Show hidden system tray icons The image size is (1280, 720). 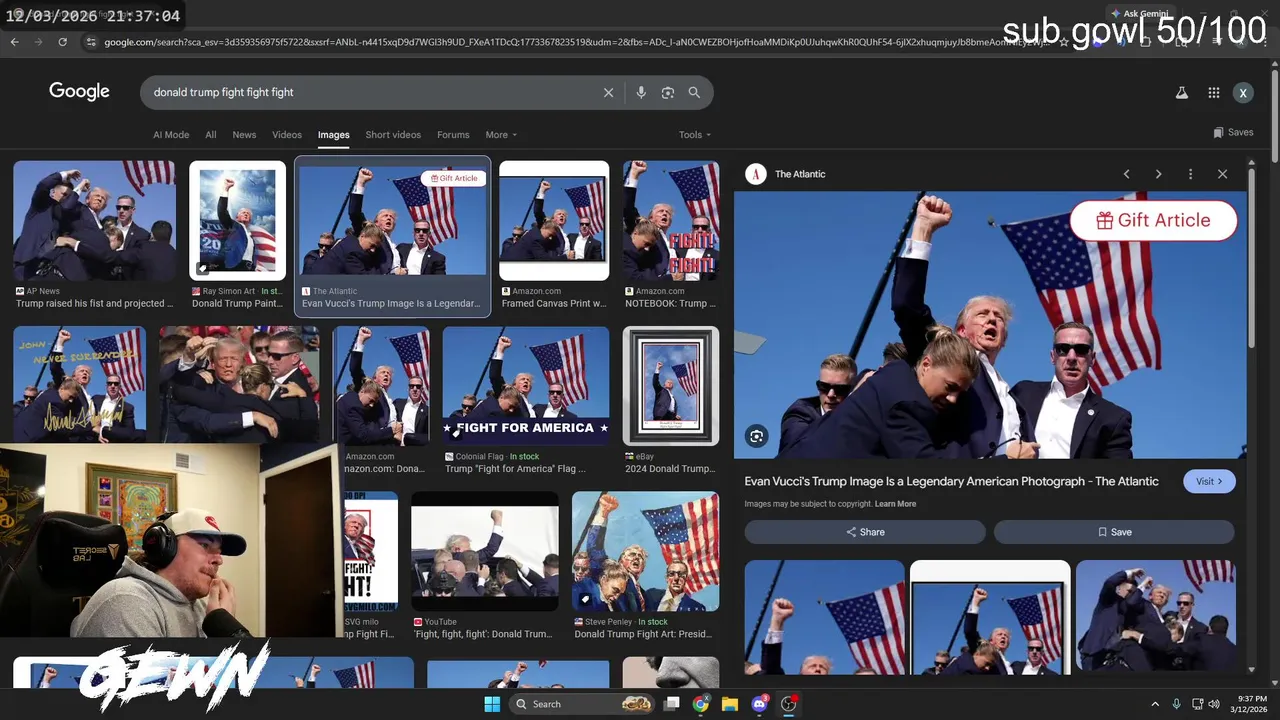pos(1155,704)
